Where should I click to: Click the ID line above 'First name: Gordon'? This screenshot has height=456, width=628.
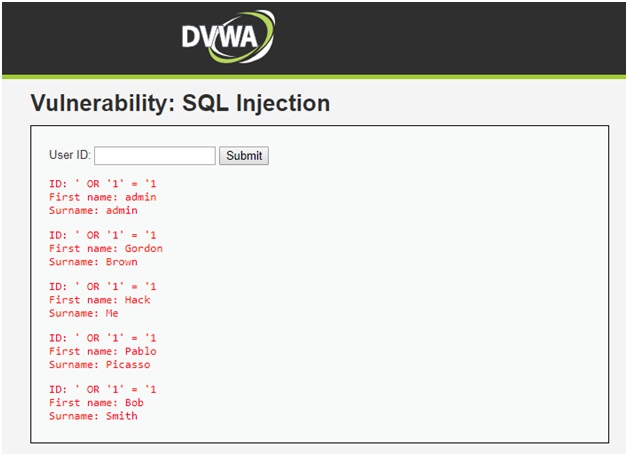(x=103, y=235)
